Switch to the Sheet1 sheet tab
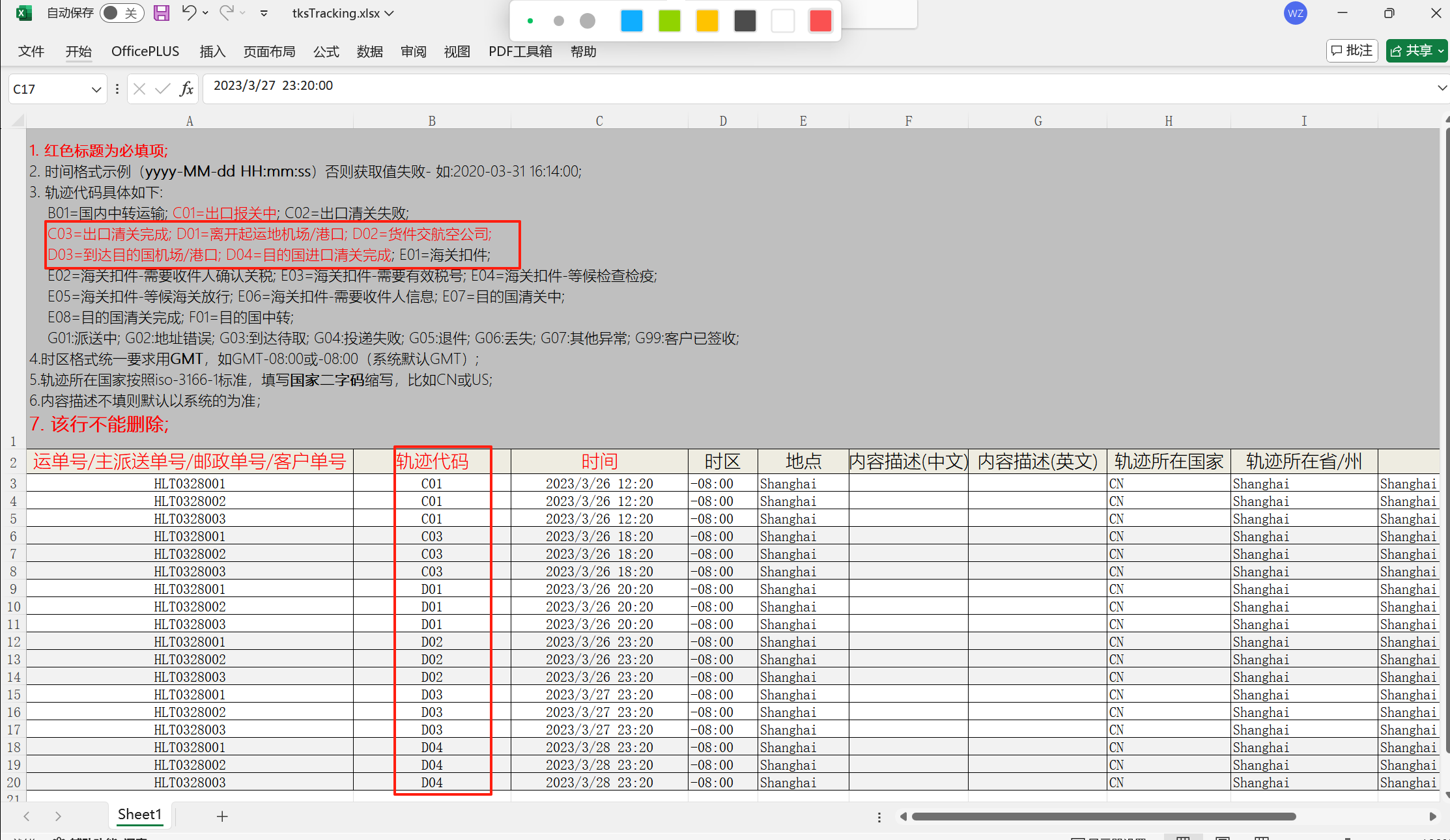This screenshot has height=840, width=1450. click(139, 815)
